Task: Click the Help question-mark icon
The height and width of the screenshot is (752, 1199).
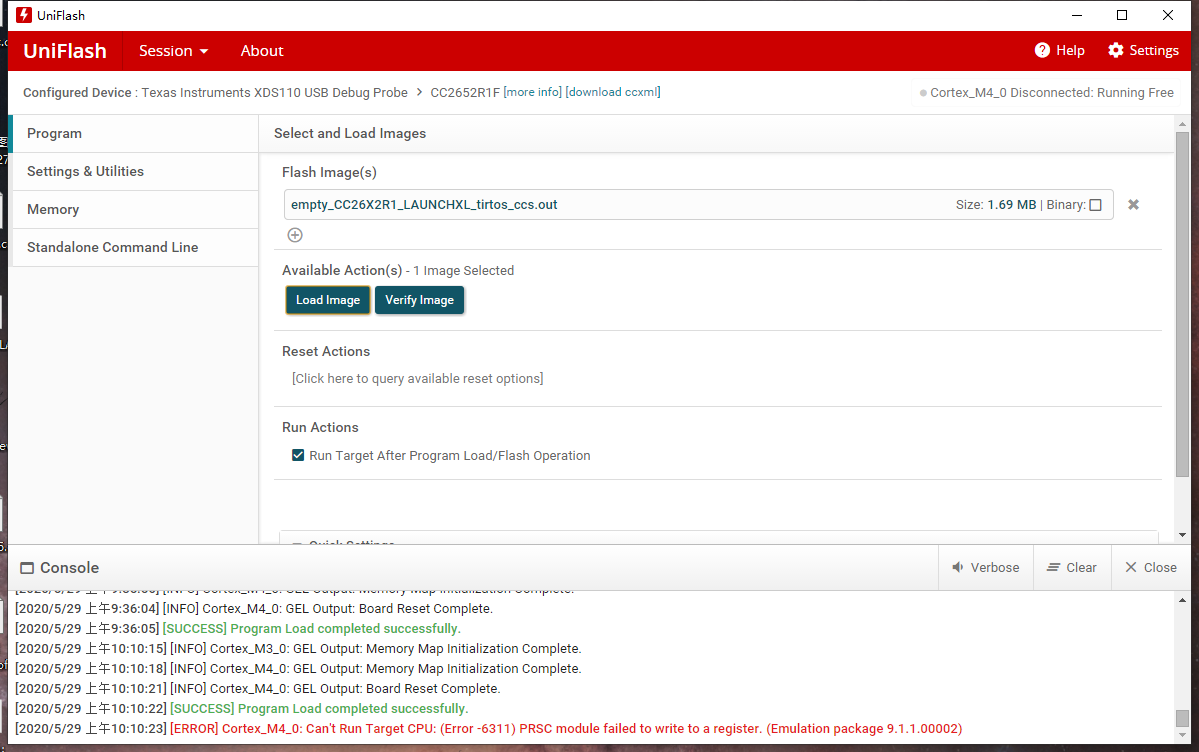Action: click(1042, 50)
